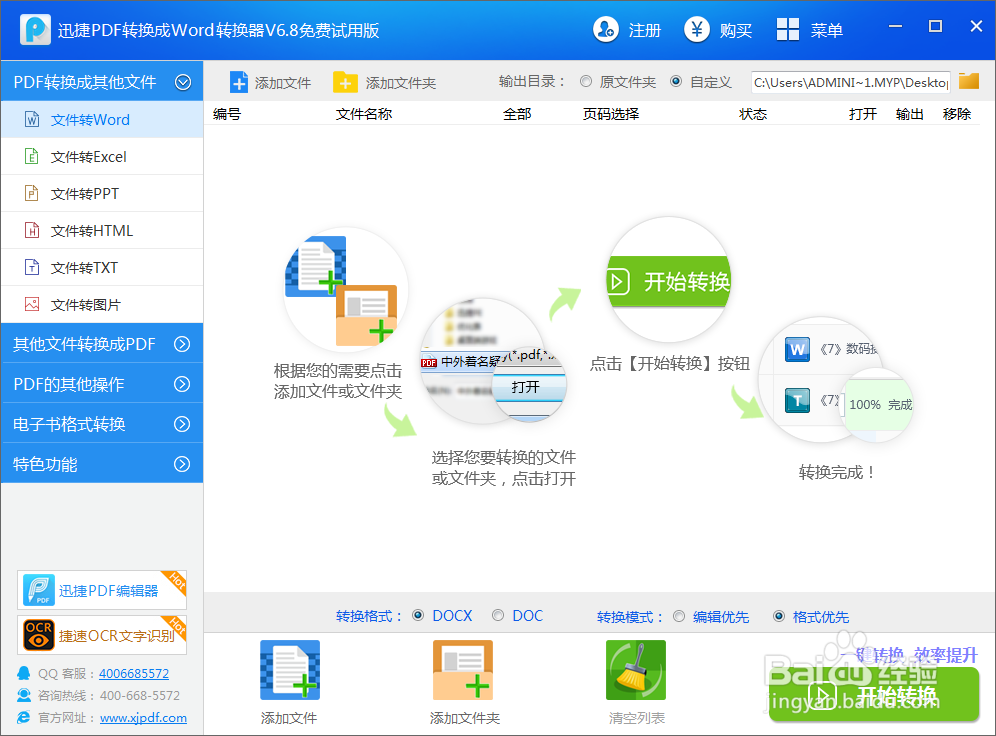
Task: Click the 输出 column header
Action: point(910,114)
